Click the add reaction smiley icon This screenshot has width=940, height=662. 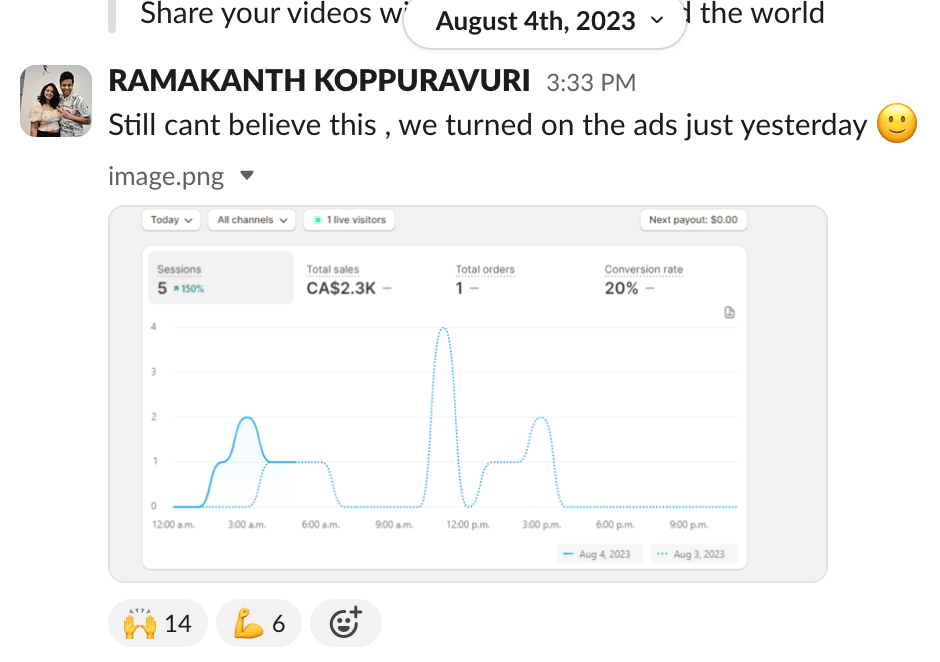pos(345,624)
